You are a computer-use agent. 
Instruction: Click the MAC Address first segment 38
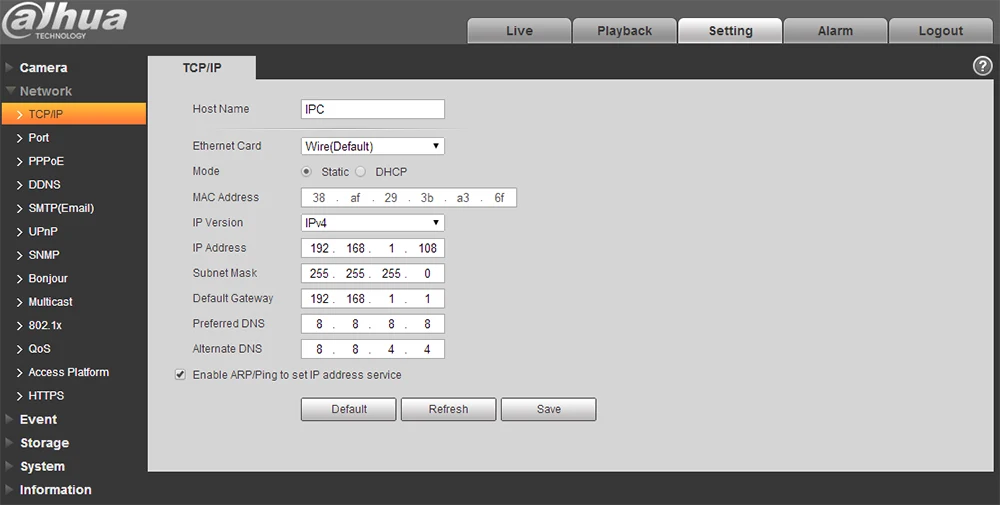[x=319, y=198]
